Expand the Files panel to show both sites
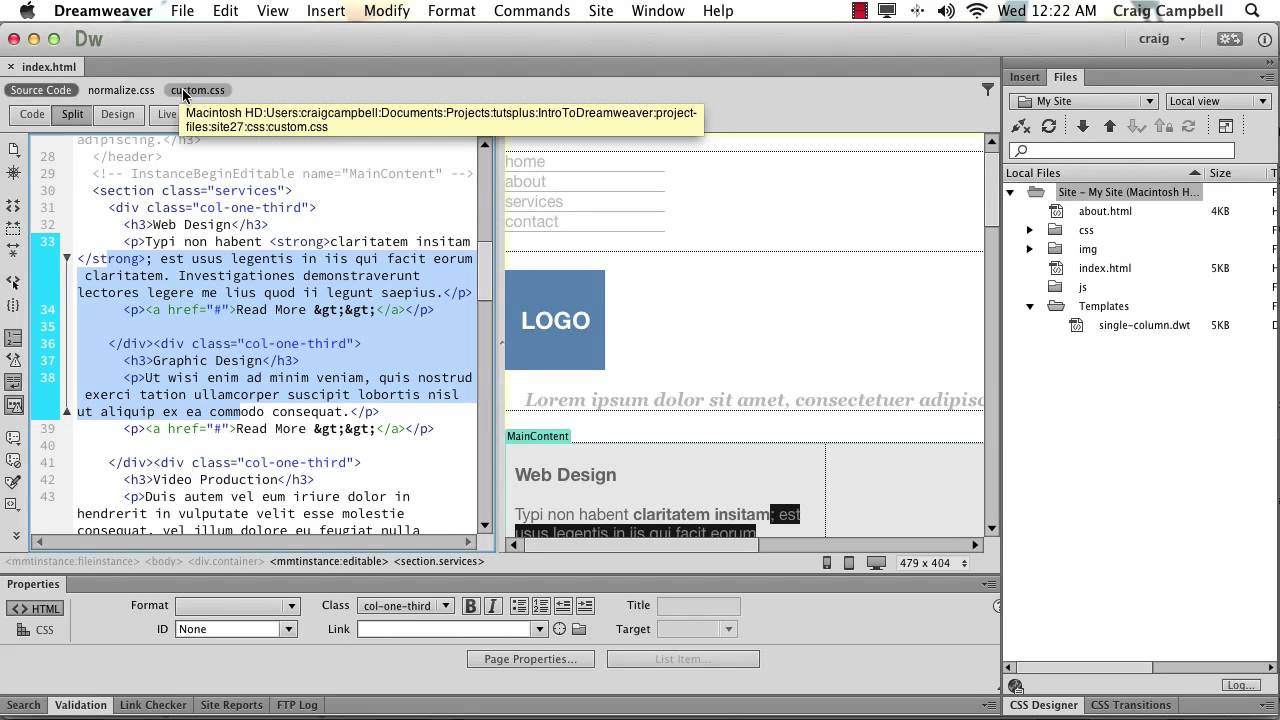 tap(1225, 126)
